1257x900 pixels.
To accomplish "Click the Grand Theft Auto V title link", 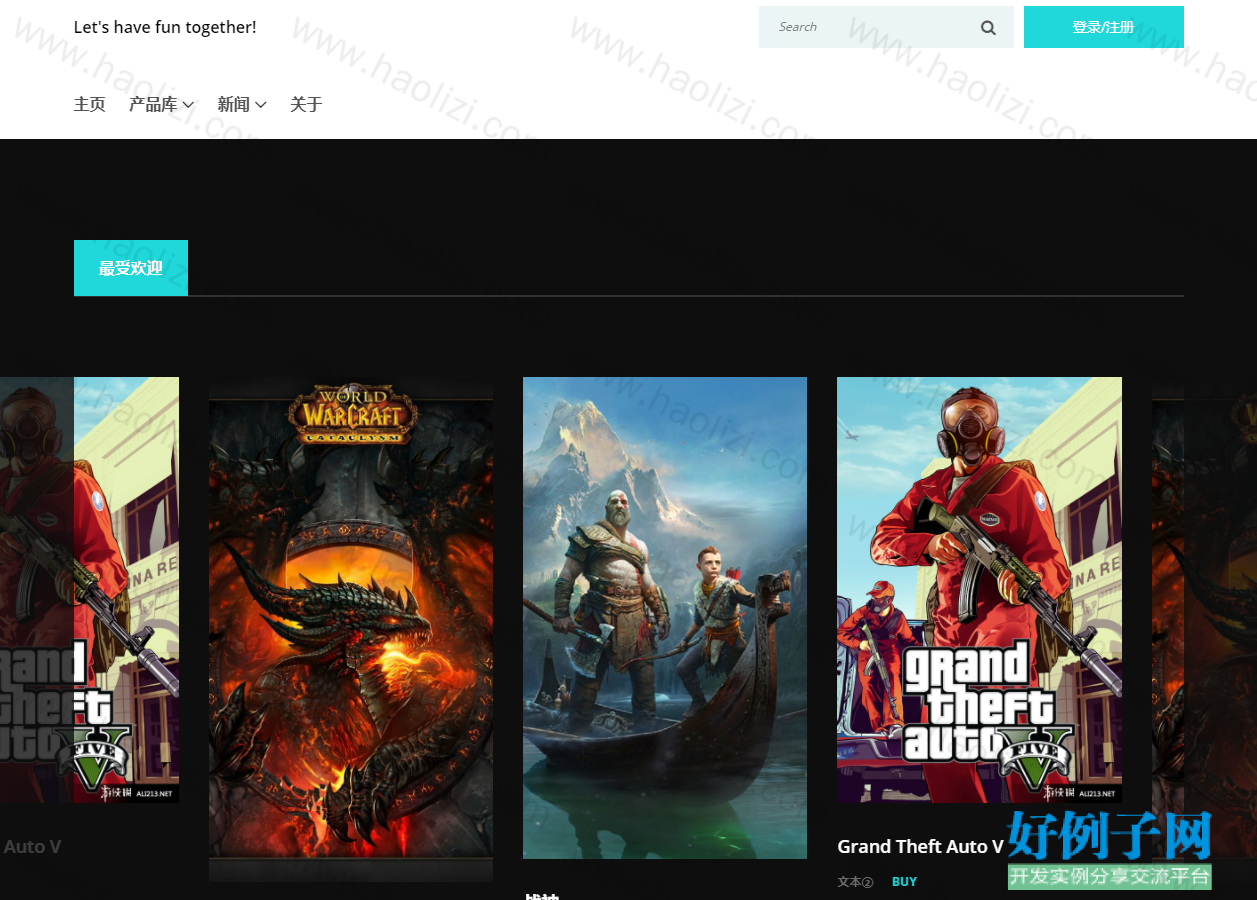I will pos(920,846).
